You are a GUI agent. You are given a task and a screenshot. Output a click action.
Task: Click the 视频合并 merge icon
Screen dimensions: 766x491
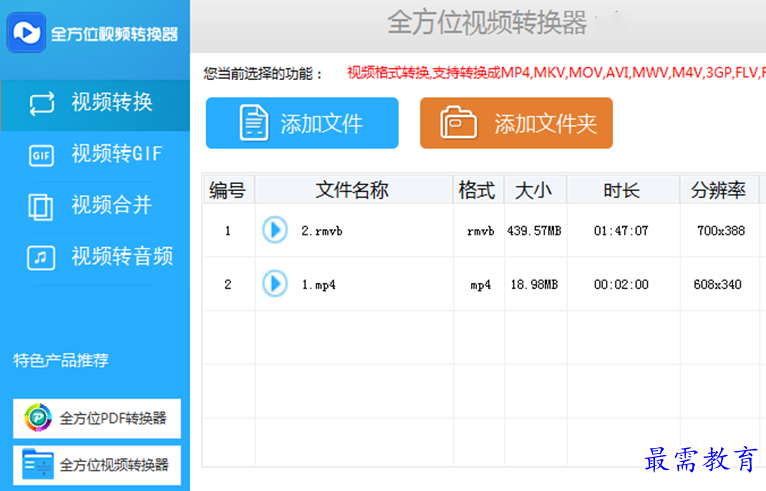coord(41,206)
